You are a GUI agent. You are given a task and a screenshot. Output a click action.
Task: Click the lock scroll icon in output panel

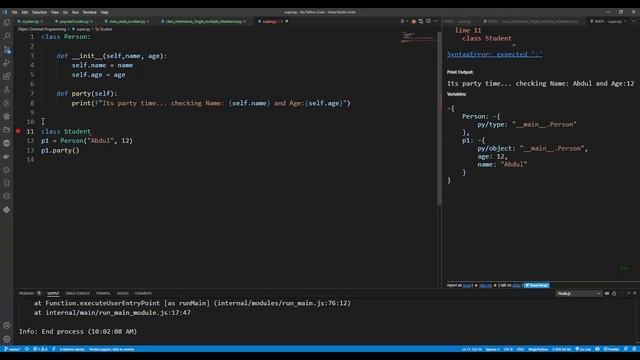pyautogui.click(x=614, y=293)
